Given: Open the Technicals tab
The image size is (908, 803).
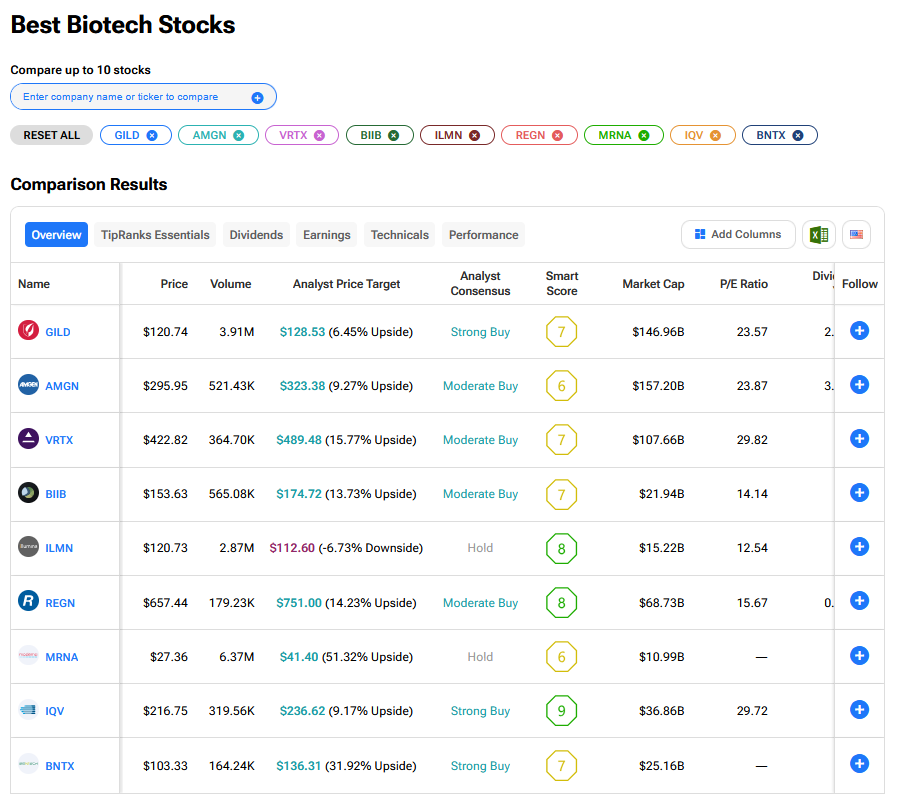Looking at the screenshot, I should coord(399,235).
